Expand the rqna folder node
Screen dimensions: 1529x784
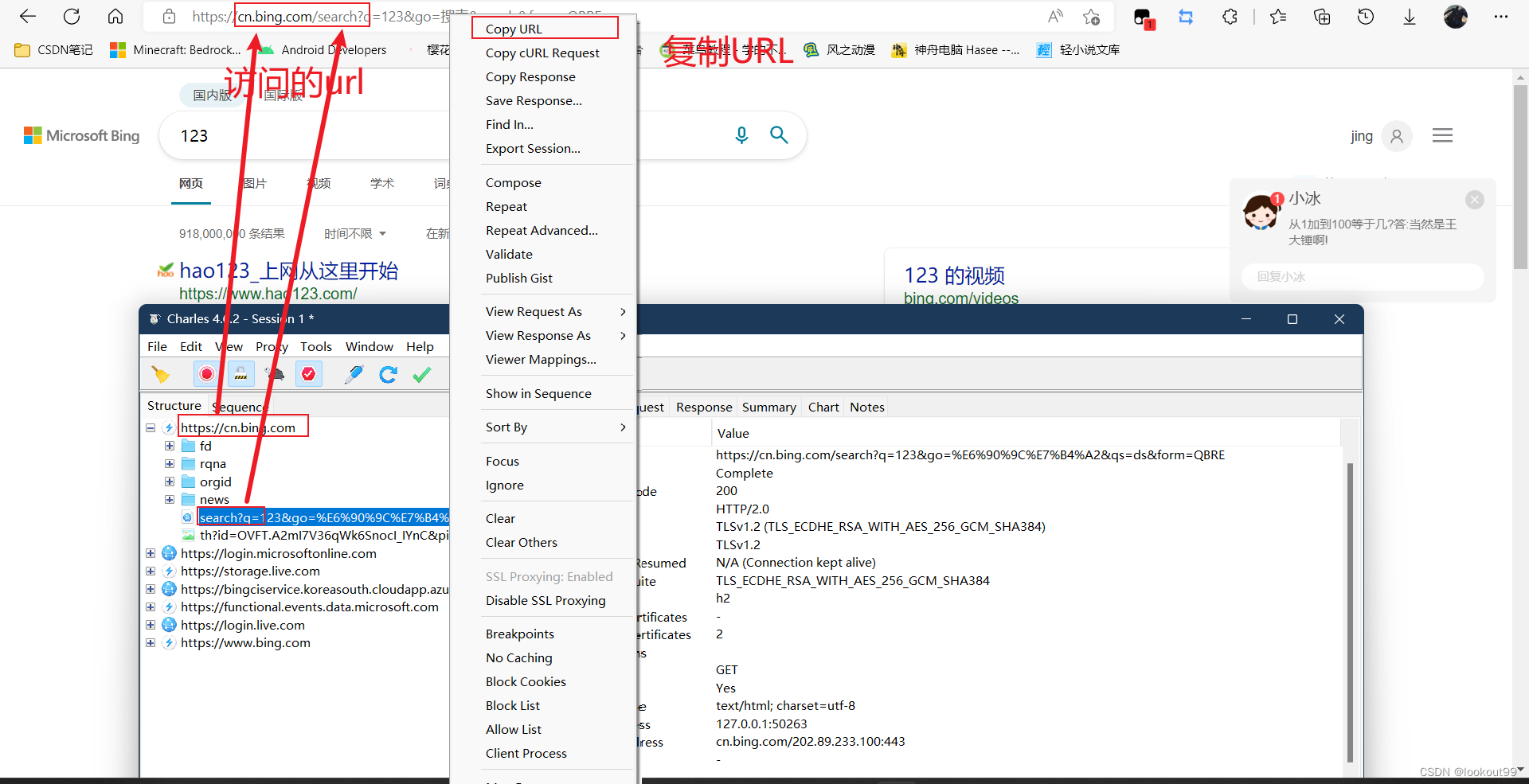point(170,463)
